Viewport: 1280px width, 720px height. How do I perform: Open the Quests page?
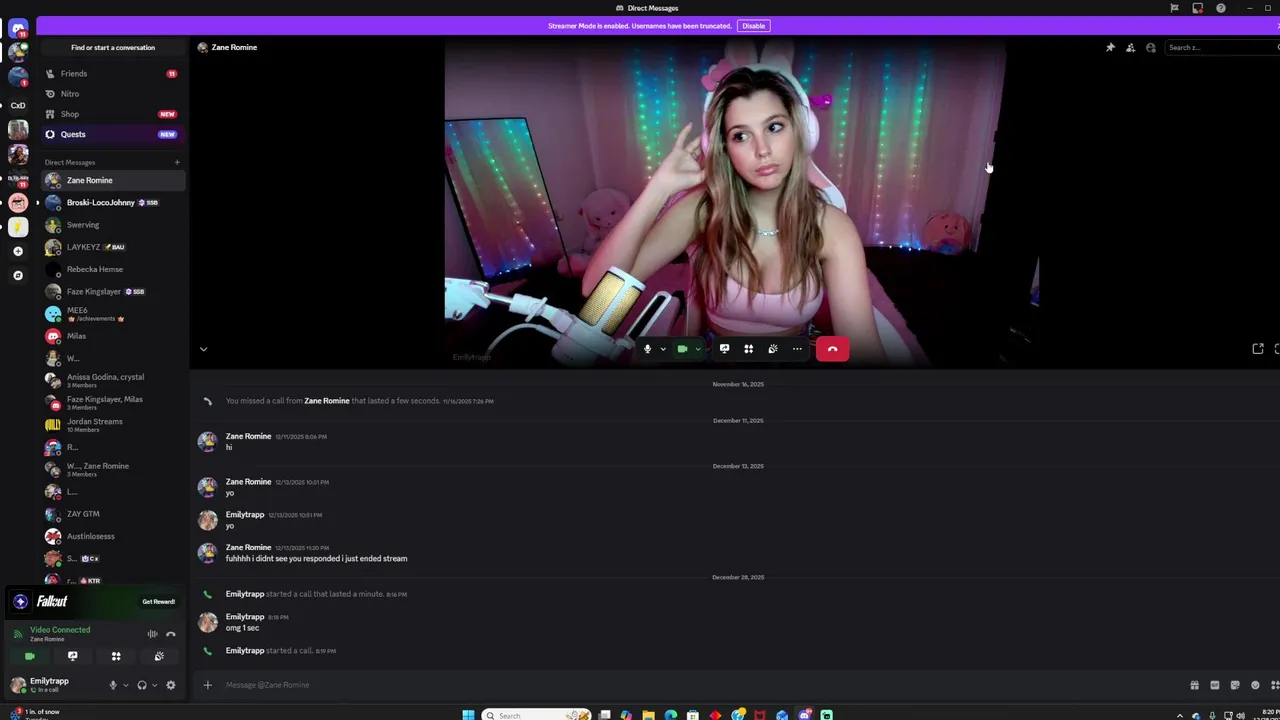[x=112, y=134]
